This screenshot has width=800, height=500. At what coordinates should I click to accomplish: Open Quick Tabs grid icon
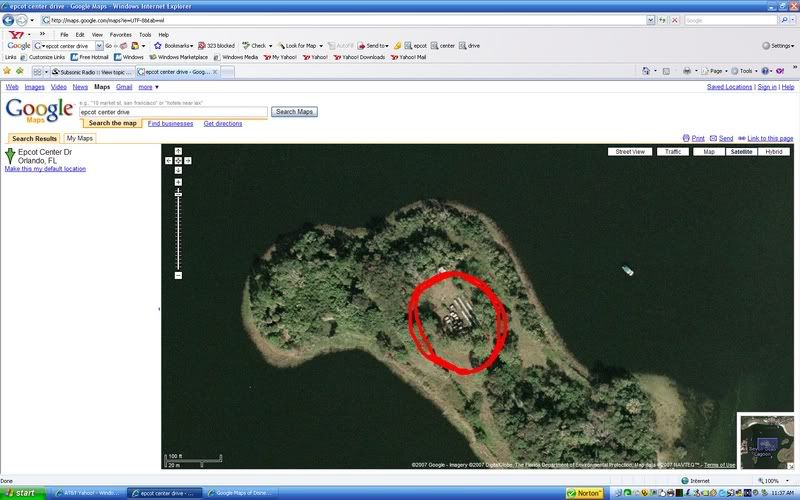click(37, 72)
